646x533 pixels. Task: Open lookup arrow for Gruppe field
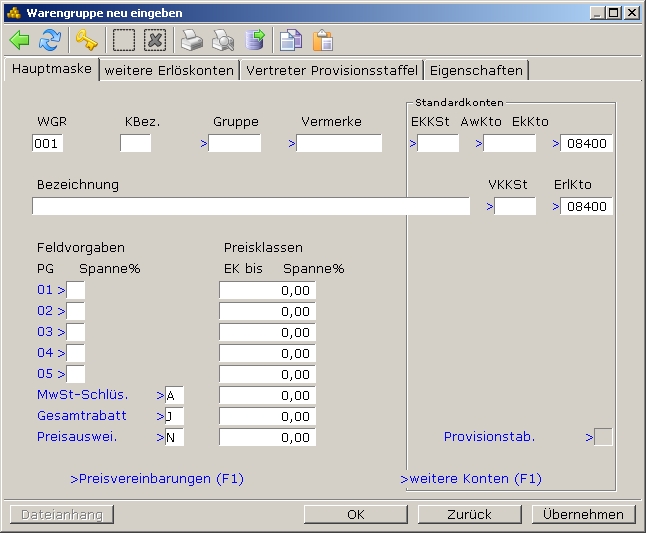[204, 144]
